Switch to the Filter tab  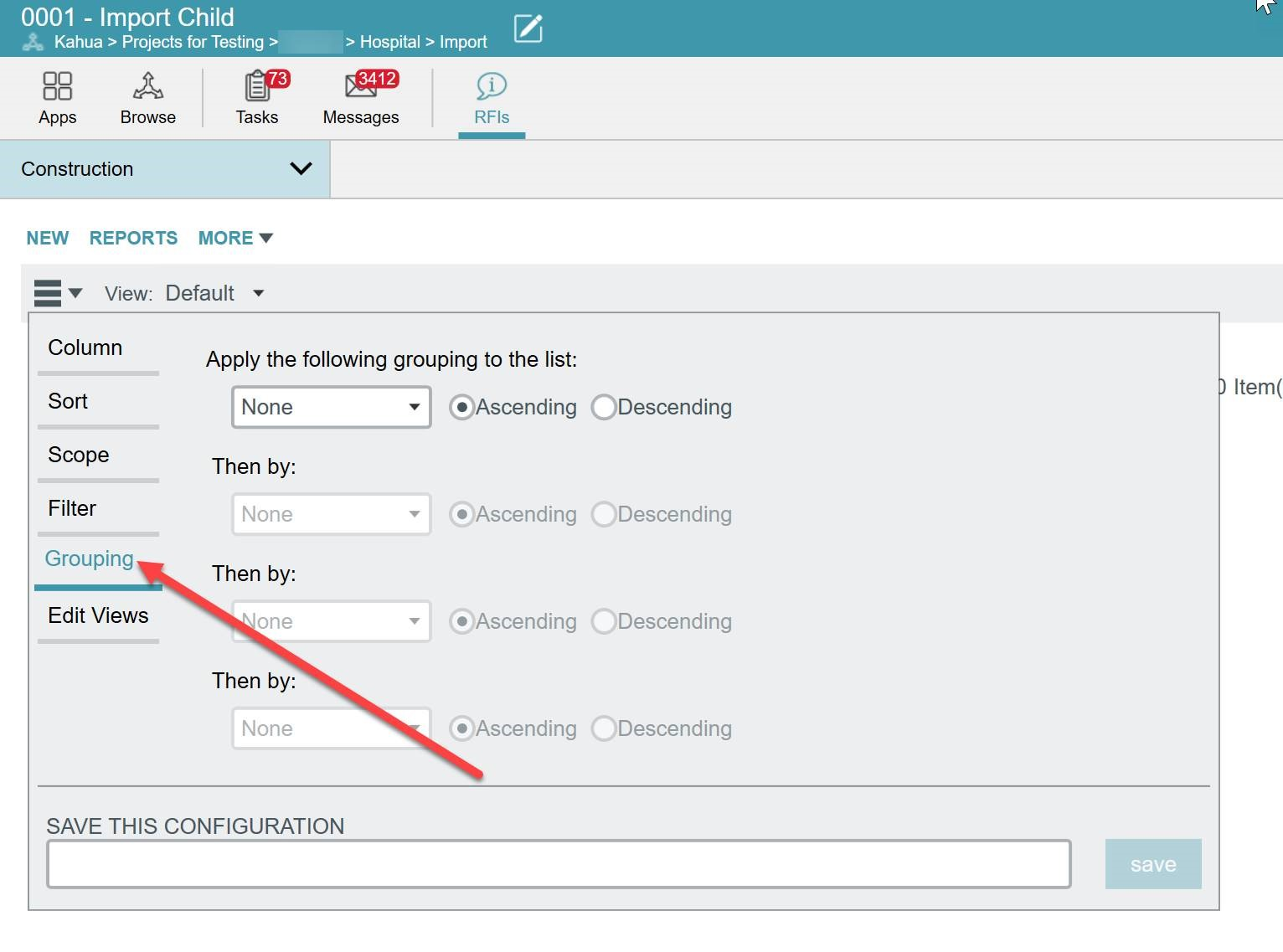pyautogui.click(x=73, y=508)
